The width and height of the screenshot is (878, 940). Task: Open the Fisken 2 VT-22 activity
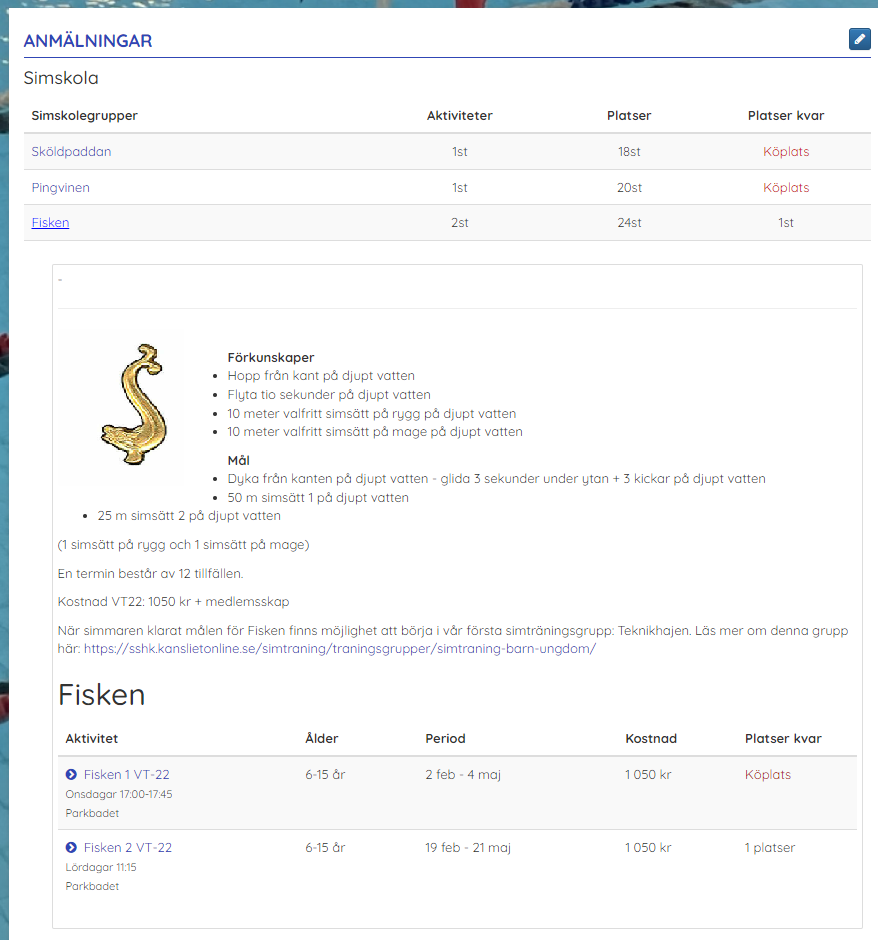(x=128, y=848)
